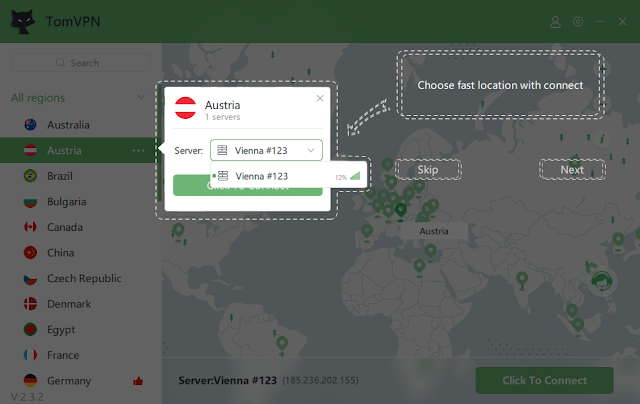Click the Australia flag icon
Viewport: 640px width, 404px height.
30,125
